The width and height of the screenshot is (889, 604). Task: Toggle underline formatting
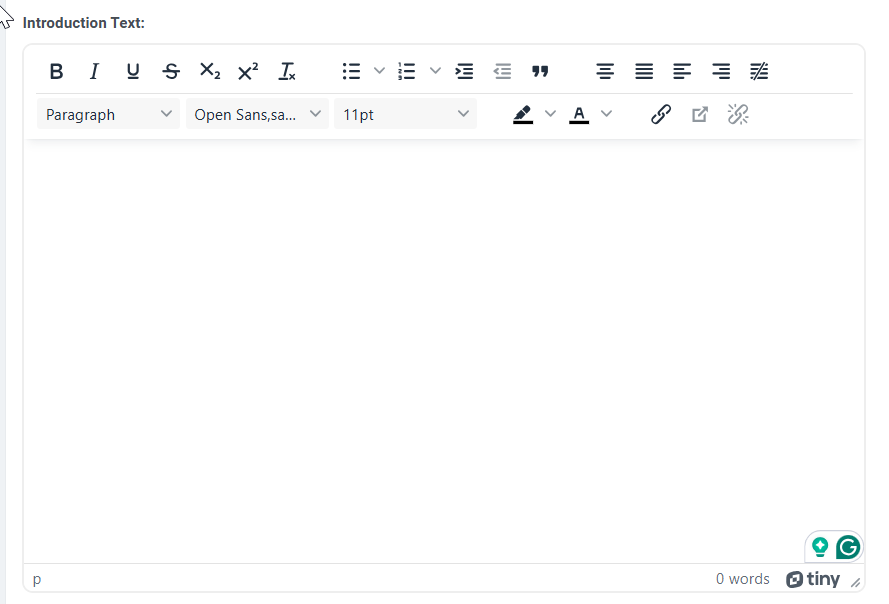[x=133, y=71]
